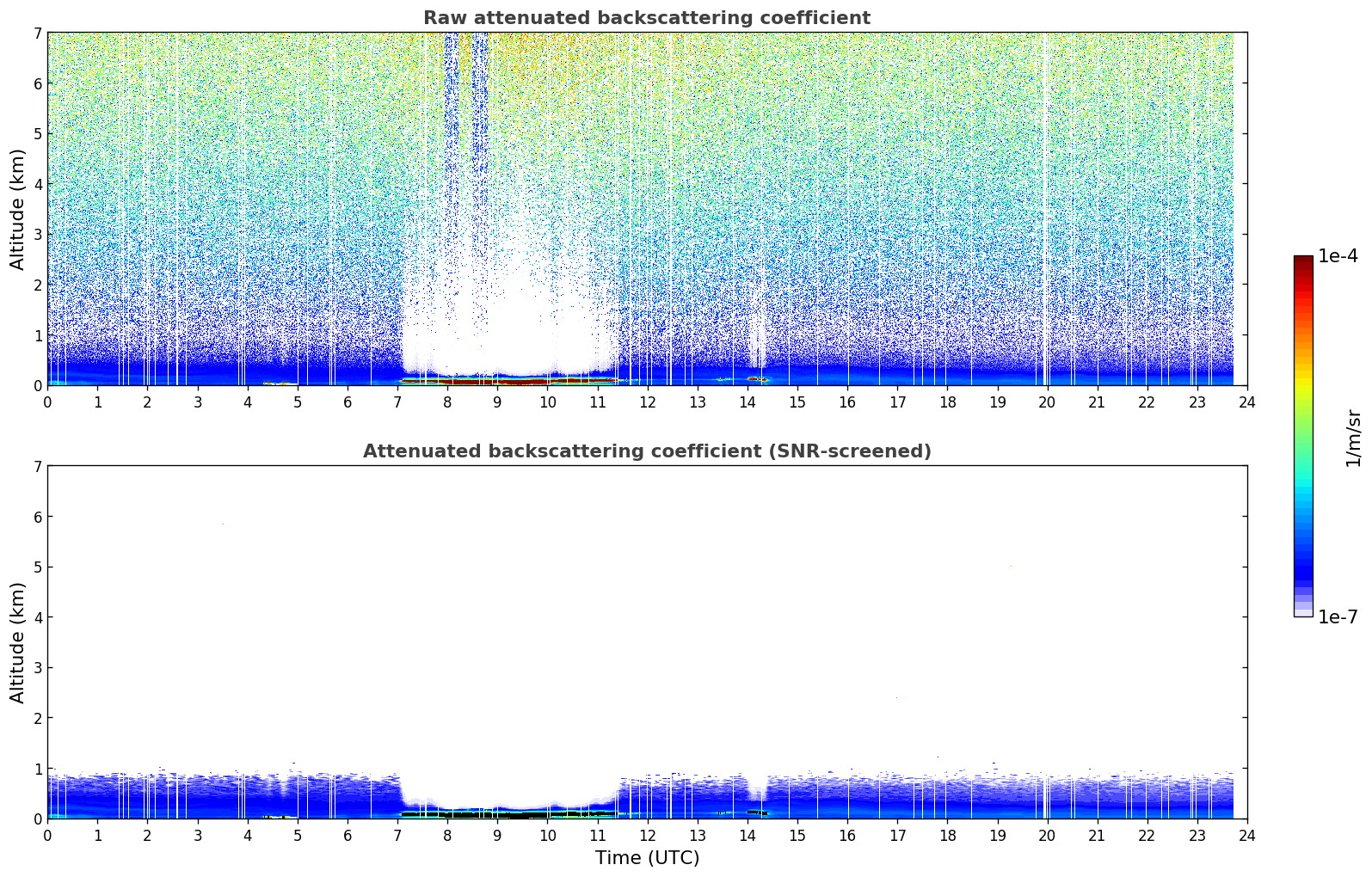This screenshot has width=1372, height=877.
Task: Click the 'Raw attenuated backscattering coefficient' title
Action: [647, 18]
